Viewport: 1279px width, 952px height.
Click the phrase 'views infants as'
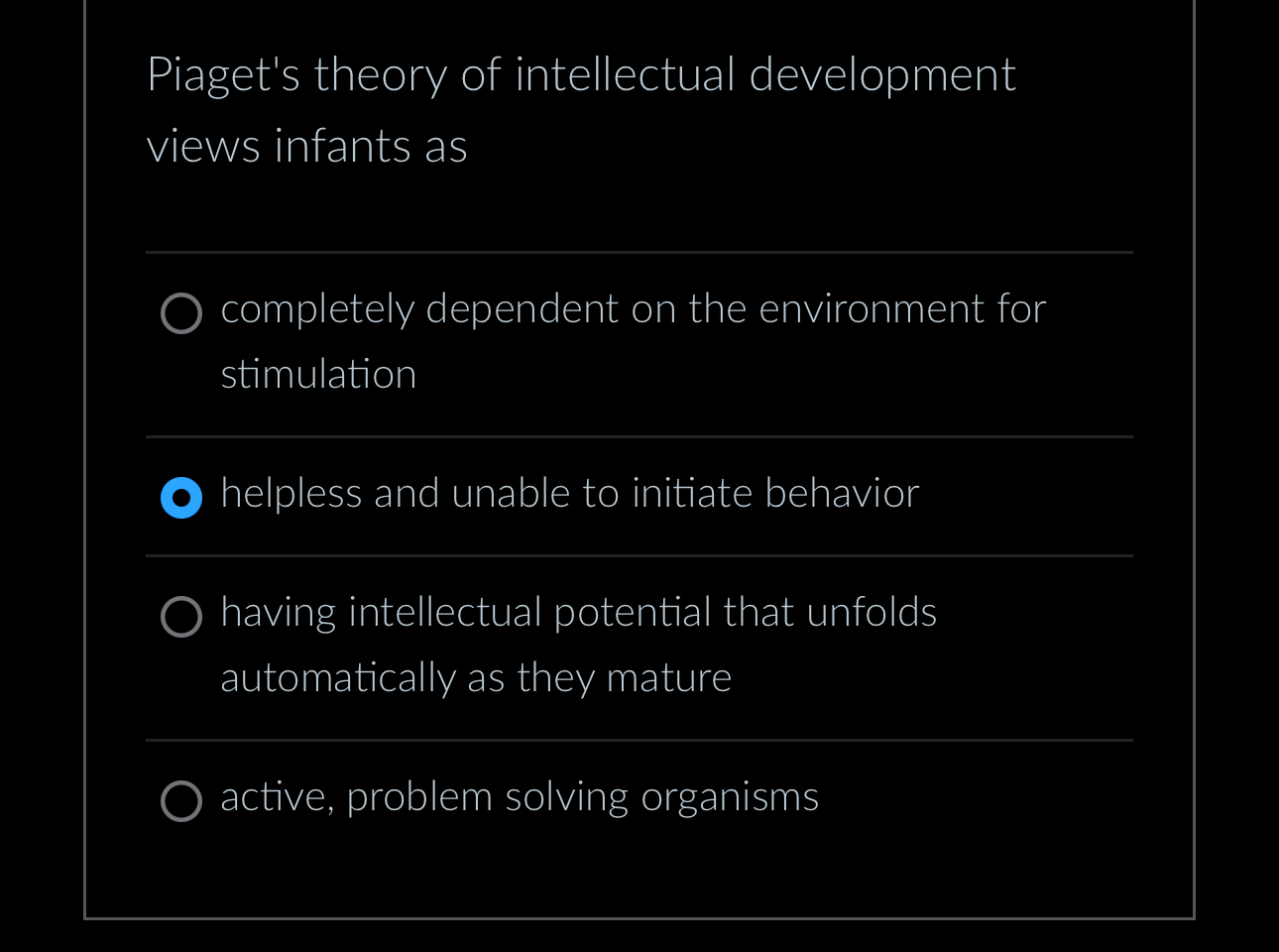click(x=307, y=146)
